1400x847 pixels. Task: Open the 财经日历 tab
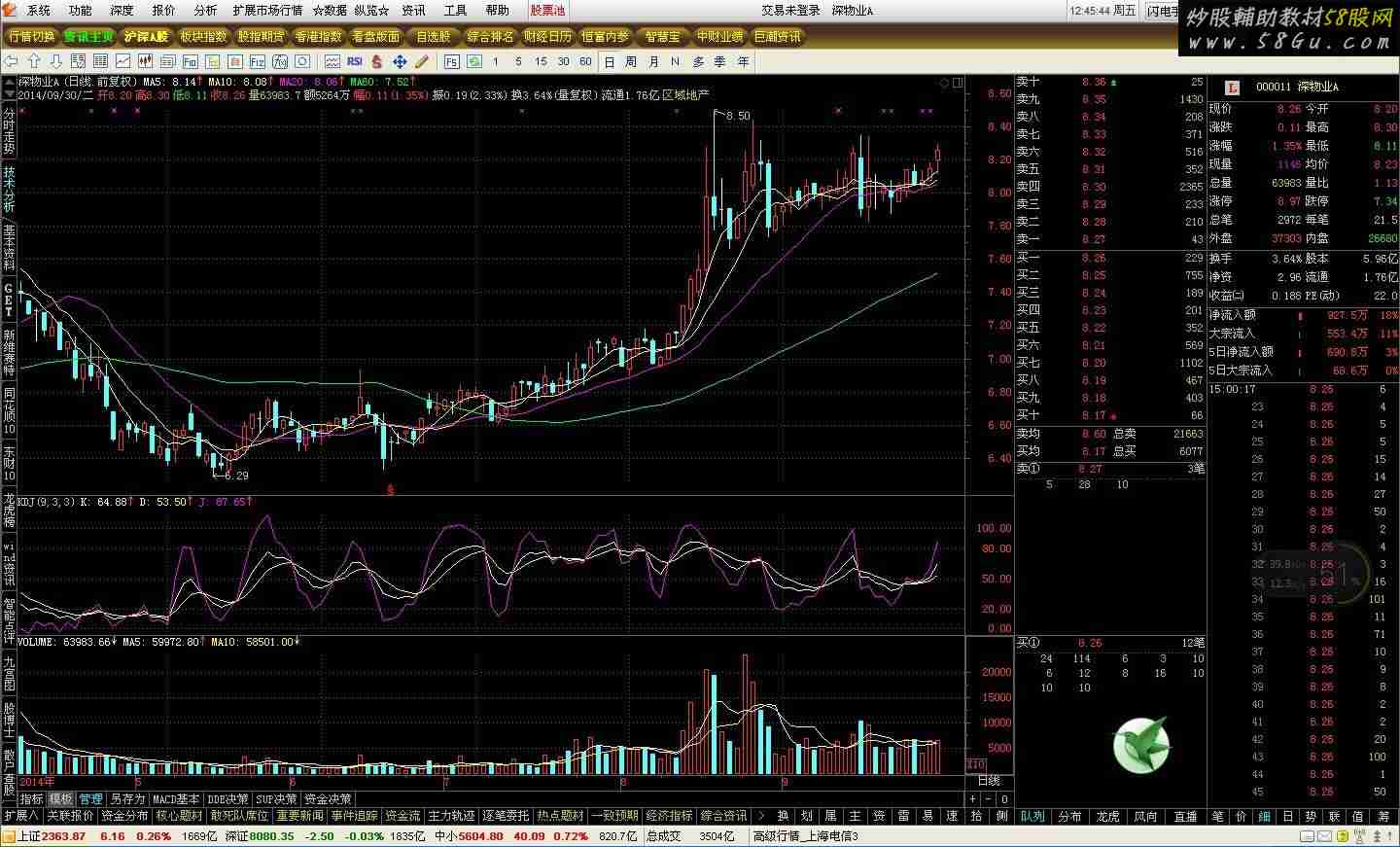coord(547,37)
